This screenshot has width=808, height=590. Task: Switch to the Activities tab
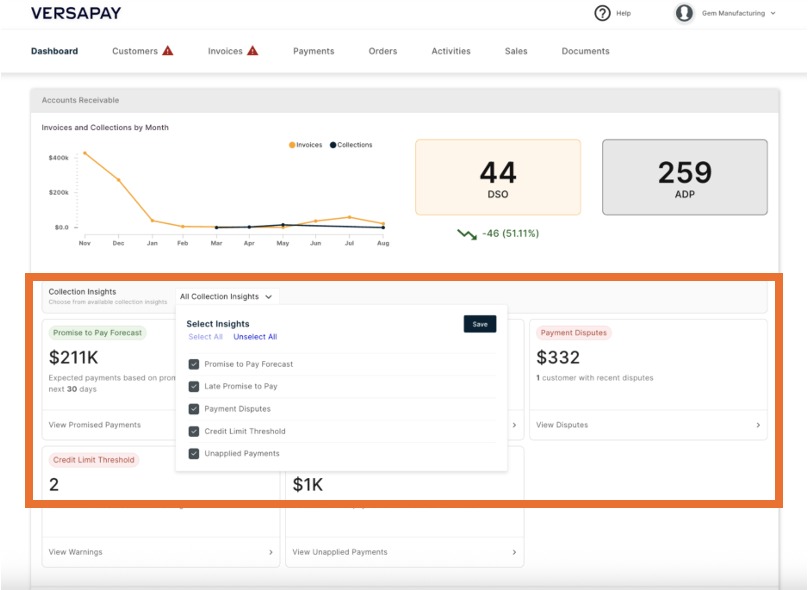pos(451,51)
